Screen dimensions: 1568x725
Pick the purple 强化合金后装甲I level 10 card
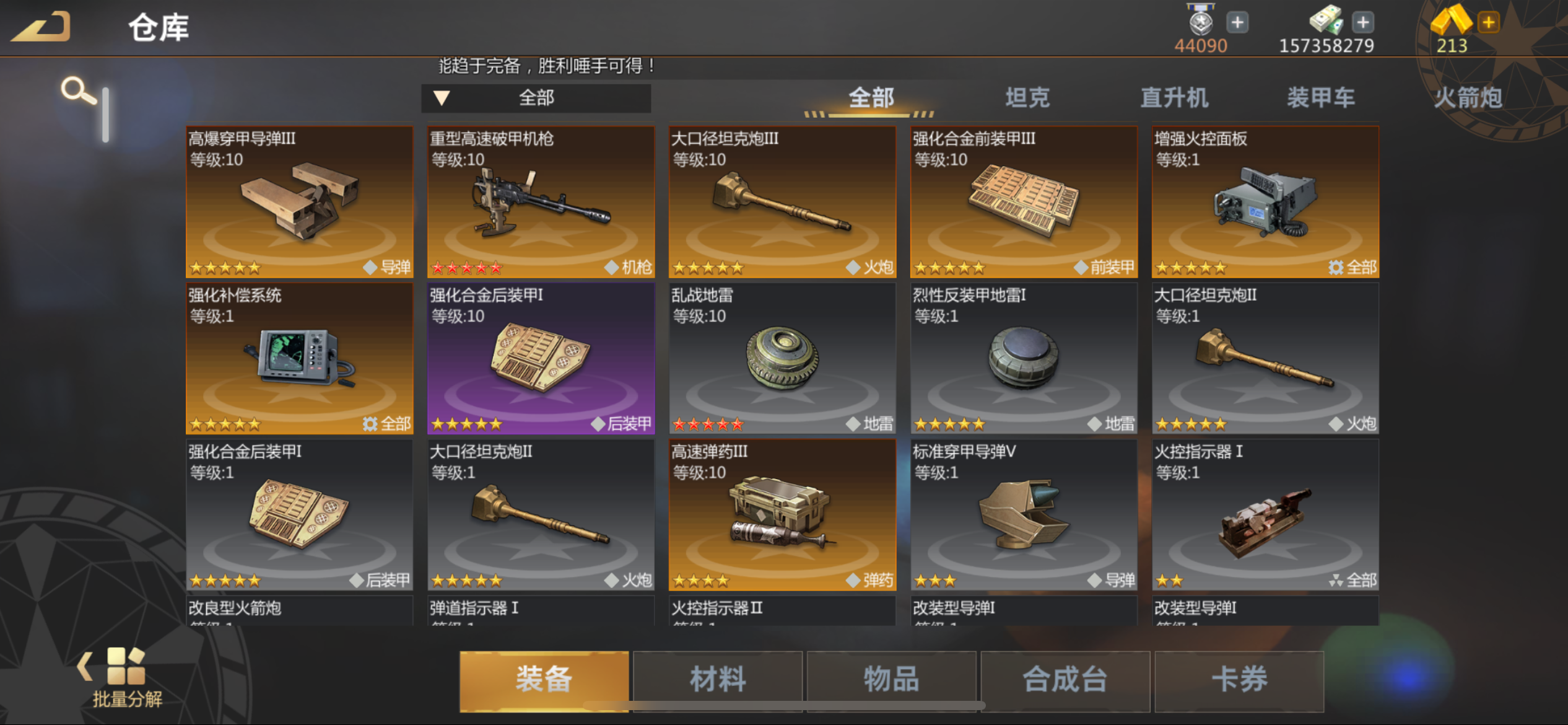[541, 358]
